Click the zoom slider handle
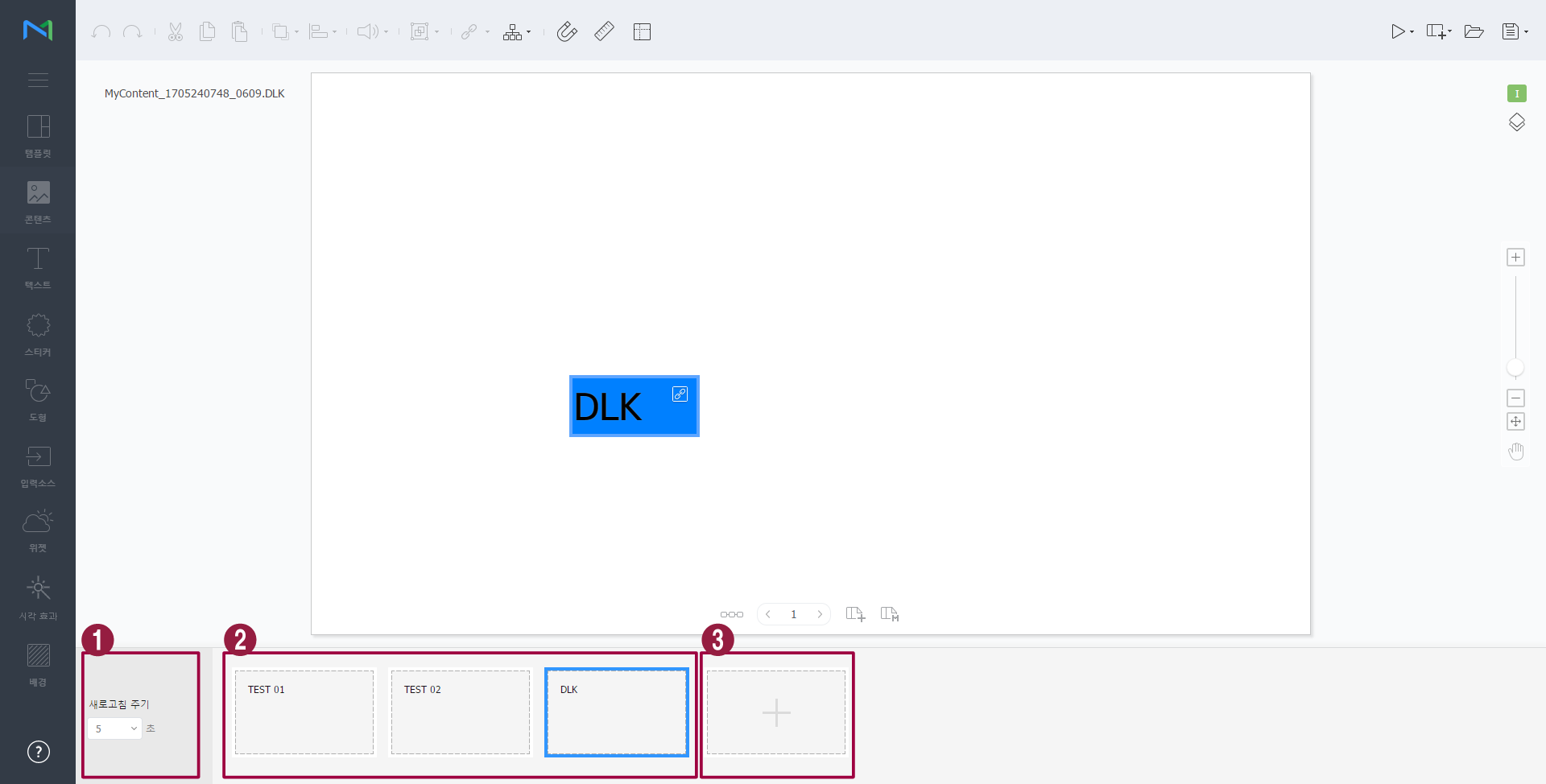 click(1515, 368)
